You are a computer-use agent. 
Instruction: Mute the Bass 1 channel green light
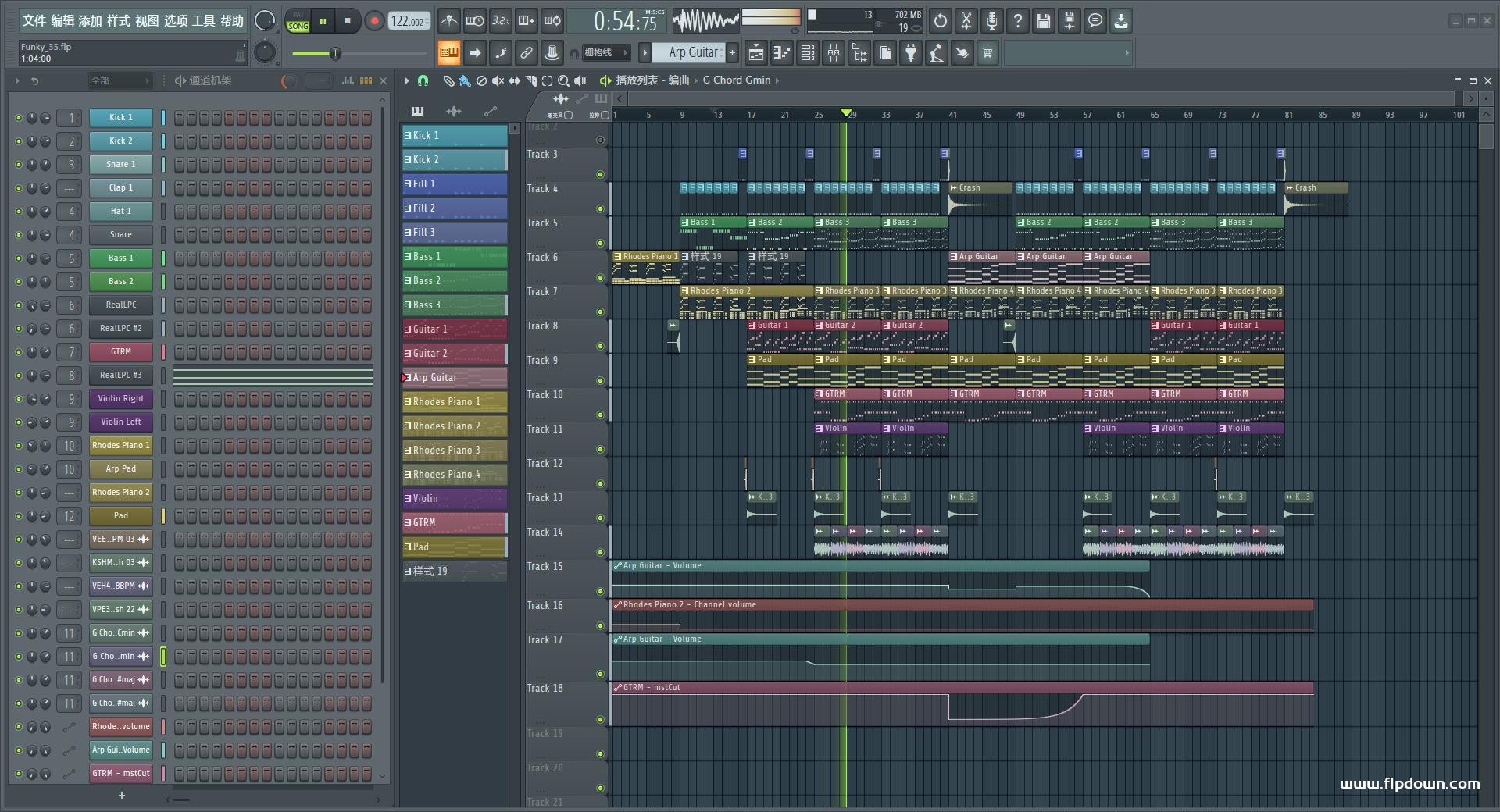[x=19, y=258]
